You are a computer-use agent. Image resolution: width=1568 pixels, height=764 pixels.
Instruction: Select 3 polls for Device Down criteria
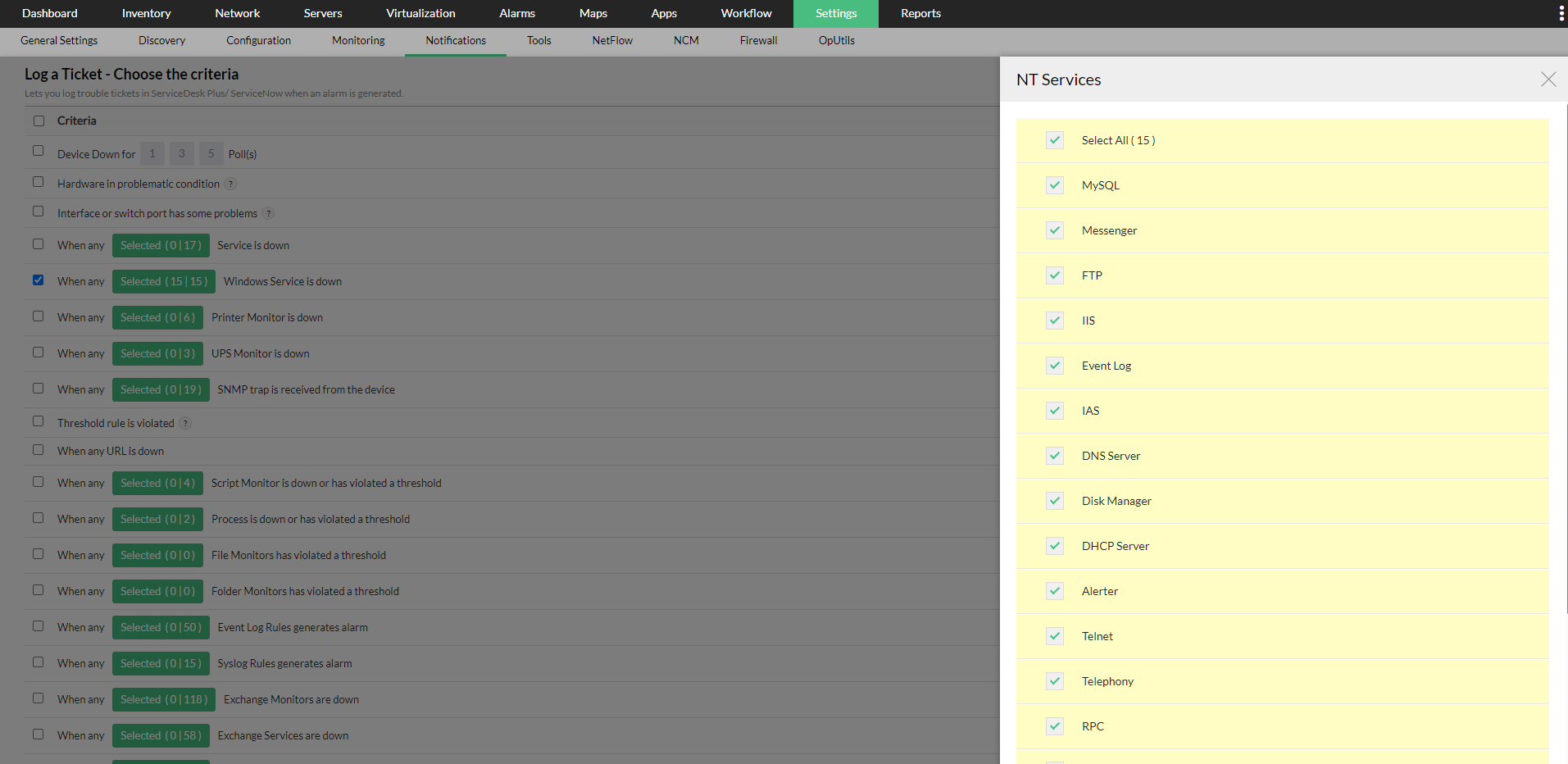(x=181, y=153)
